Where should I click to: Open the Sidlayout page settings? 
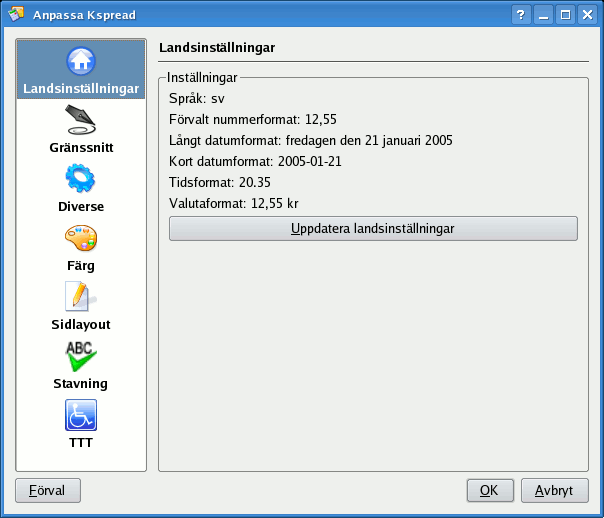pos(81,298)
